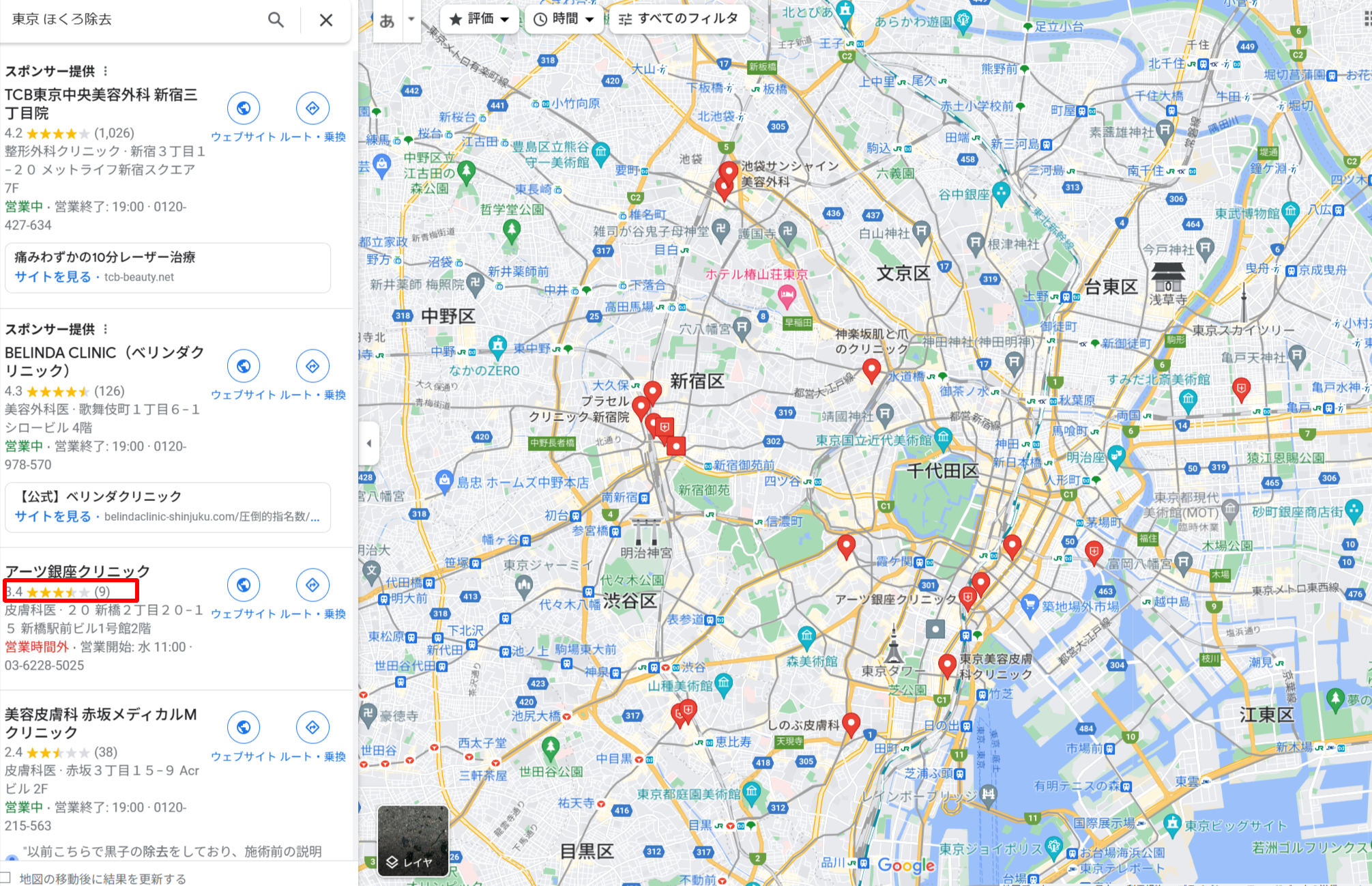Open the レイヤ layers thumbnail
The height and width of the screenshot is (886, 1372).
[413, 841]
